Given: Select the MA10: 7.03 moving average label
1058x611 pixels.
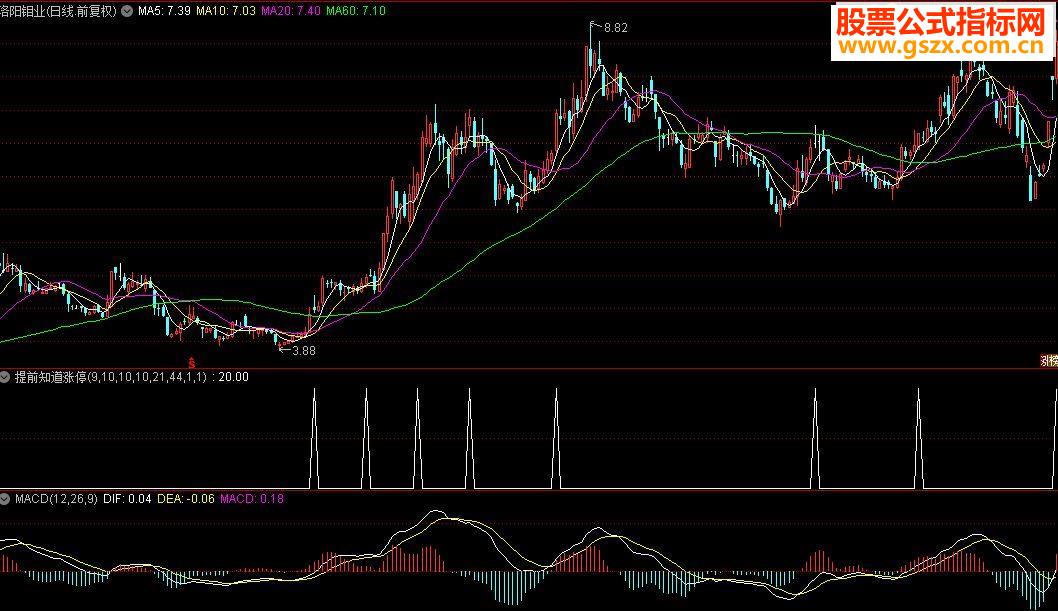Looking at the screenshot, I should (225, 11).
